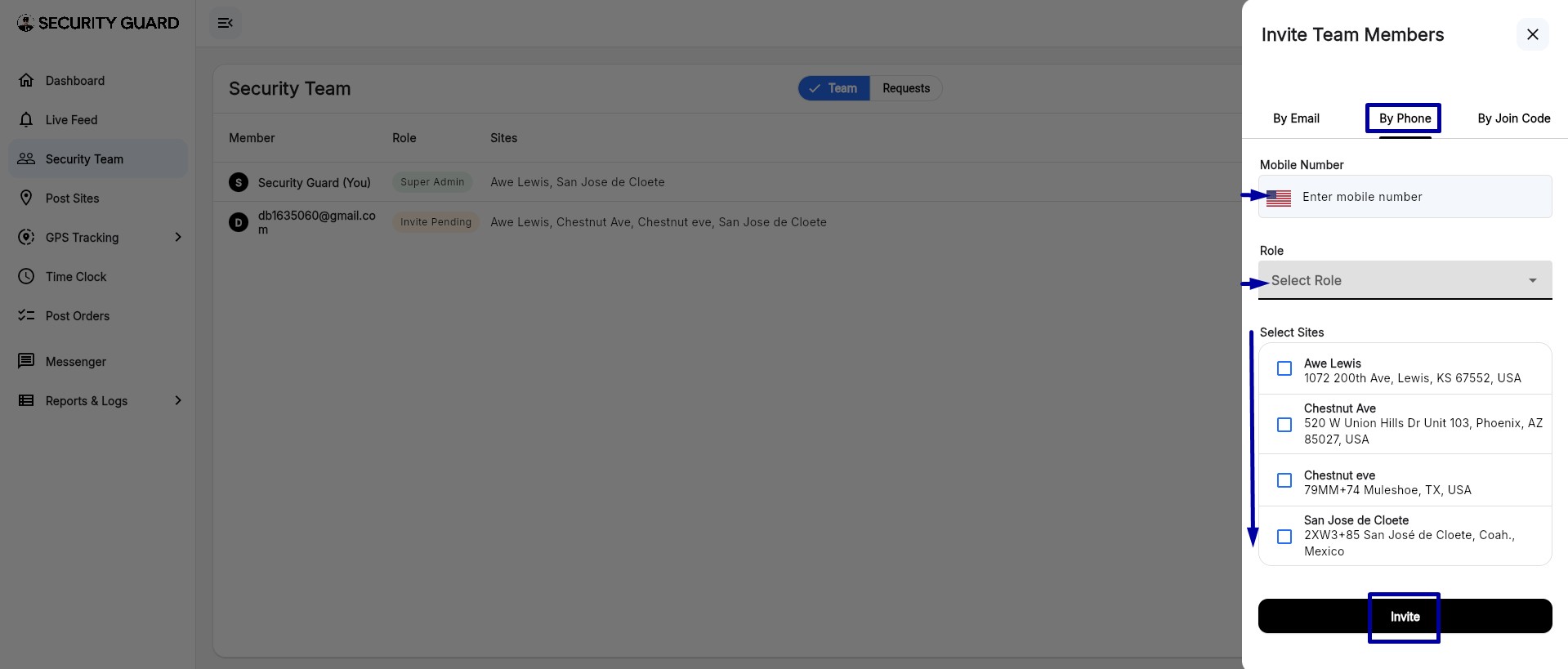The image size is (1568, 669).
Task: Check the Chestnut eve site checkbox
Action: (1284, 480)
